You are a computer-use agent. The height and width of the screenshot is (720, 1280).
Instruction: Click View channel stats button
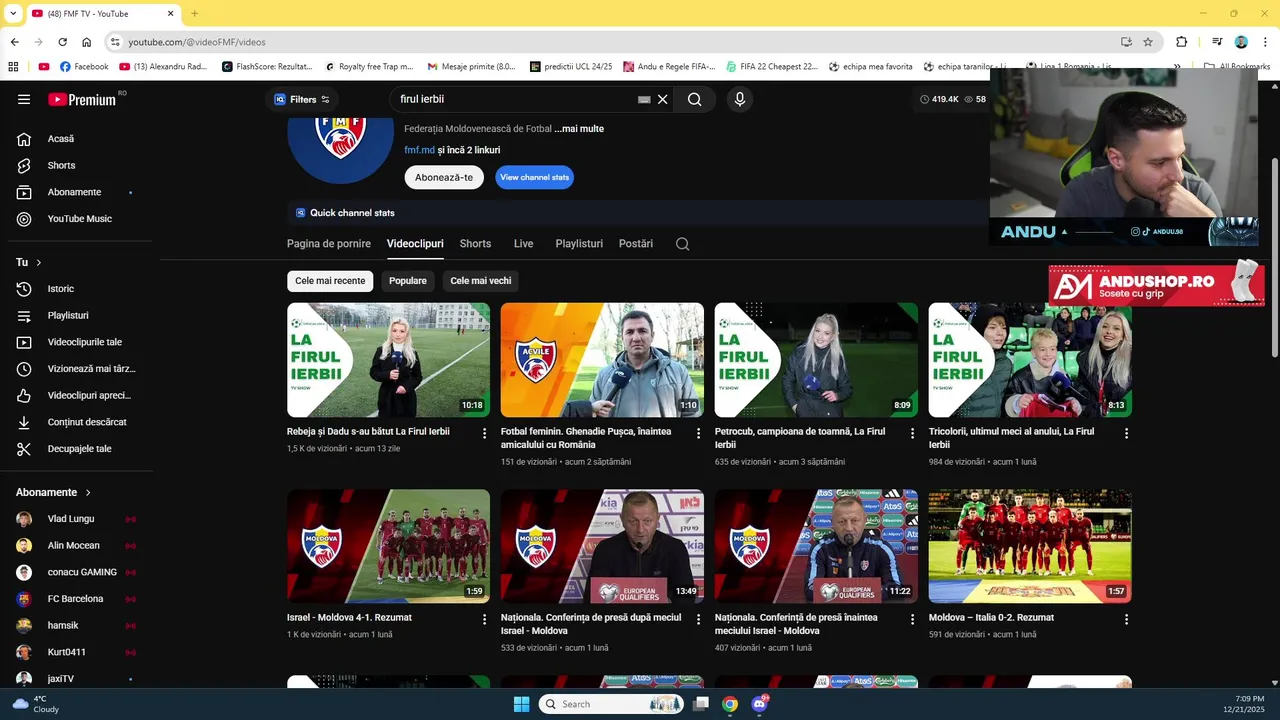[x=535, y=177]
